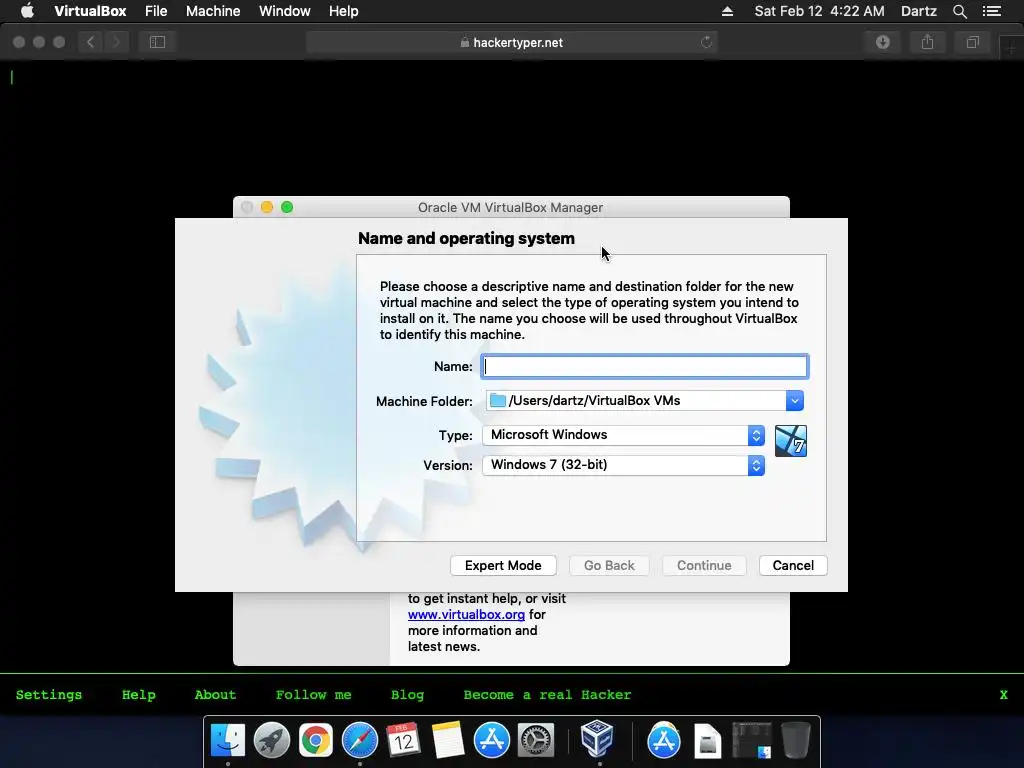The image size is (1024, 768).
Task: Open the Apple menu
Action: tap(27, 11)
